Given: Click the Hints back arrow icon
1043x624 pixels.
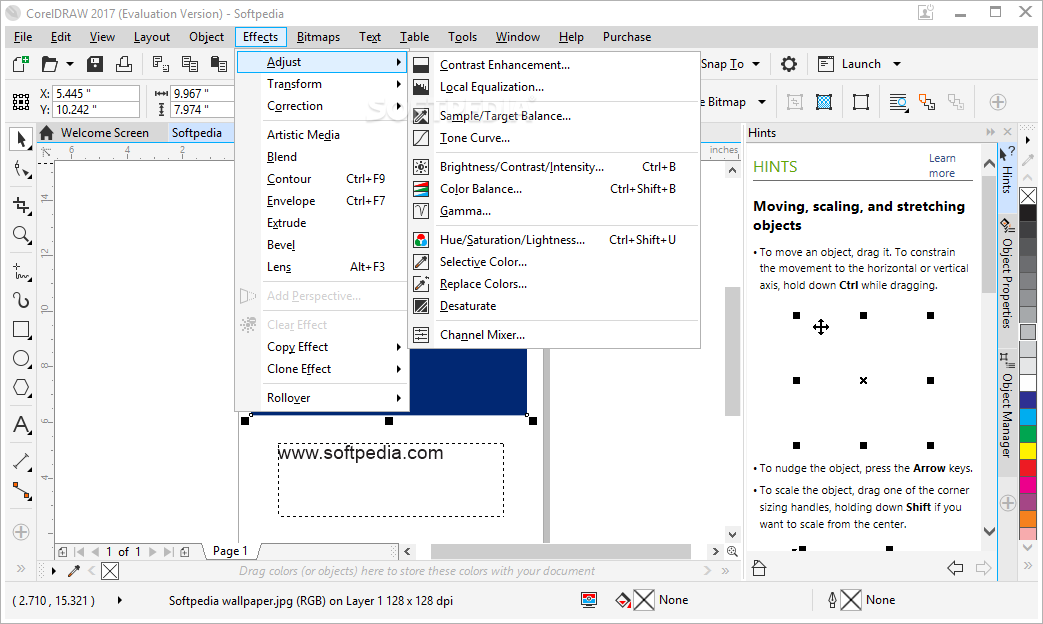Looking at the screenshot, I should pyautogui.click(x=955, y=568).
